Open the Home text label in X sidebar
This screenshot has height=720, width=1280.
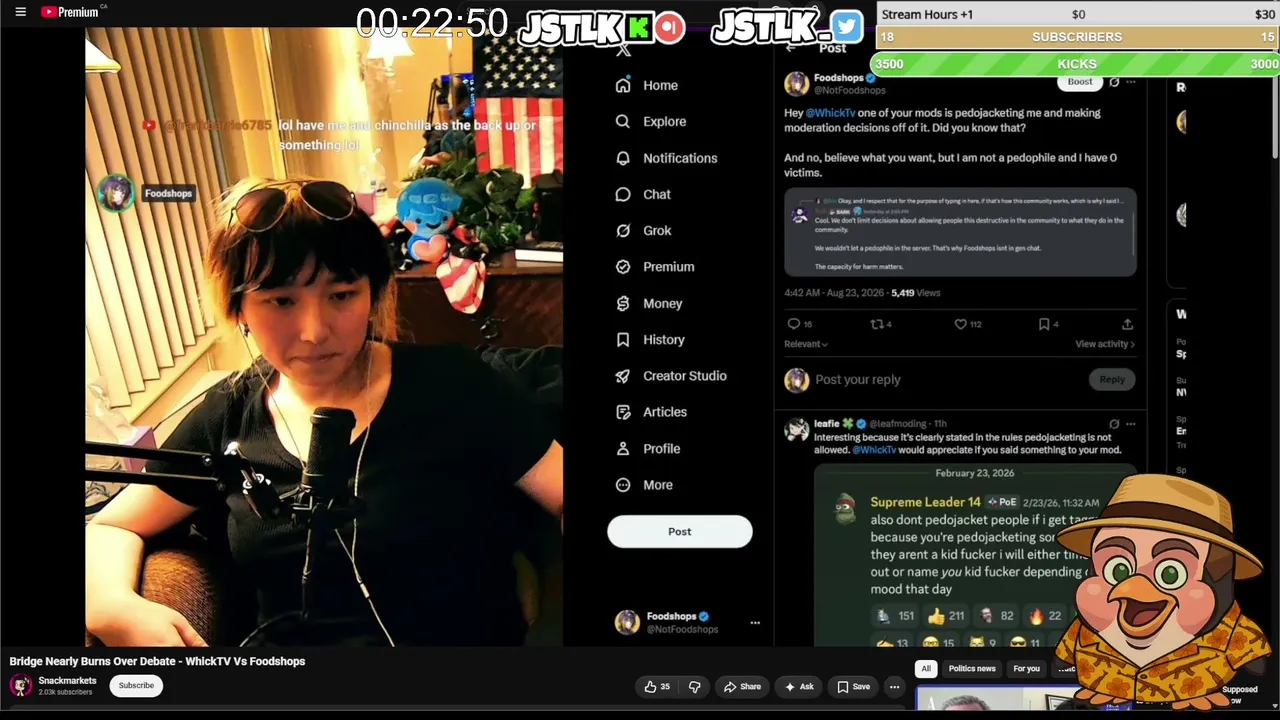tap(660, 86)
